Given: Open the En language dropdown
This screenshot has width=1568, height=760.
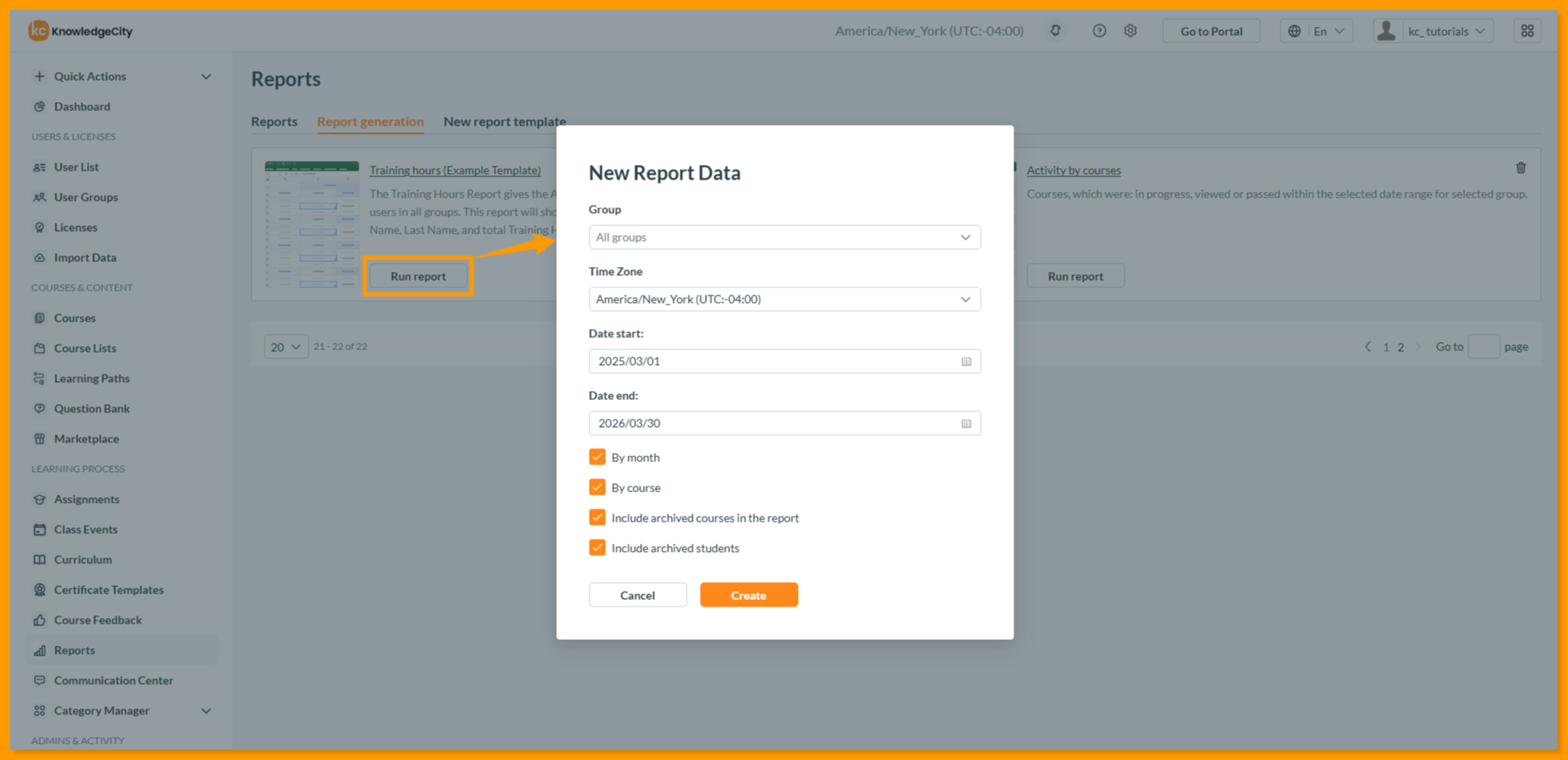Looking at the screenshot, I should tap(1316, 31).
